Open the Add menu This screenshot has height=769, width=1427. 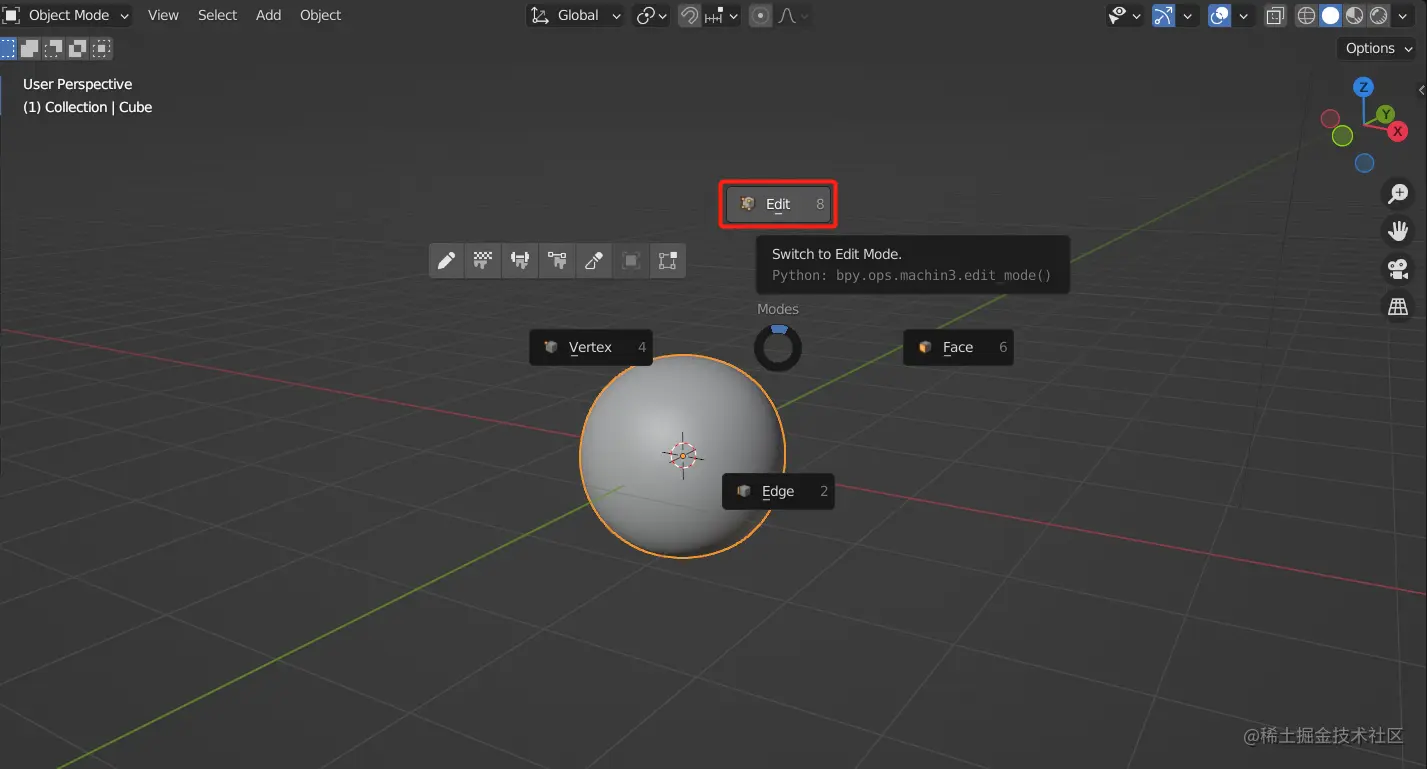268,15
